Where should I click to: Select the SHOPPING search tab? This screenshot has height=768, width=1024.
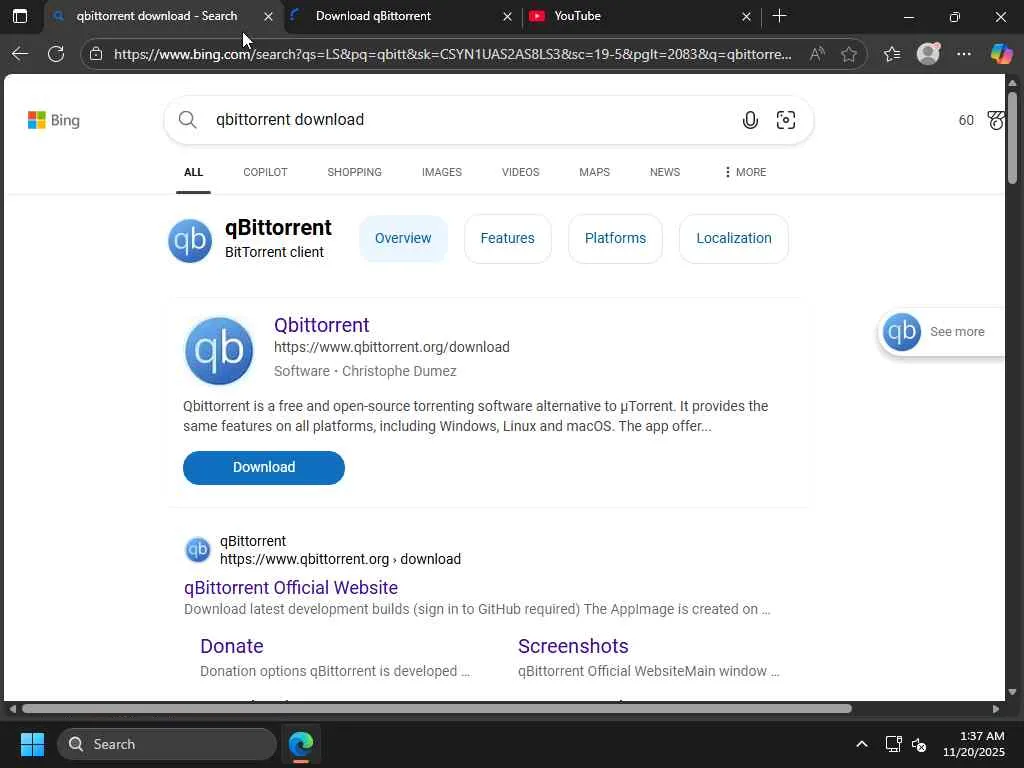click(355, 172)
